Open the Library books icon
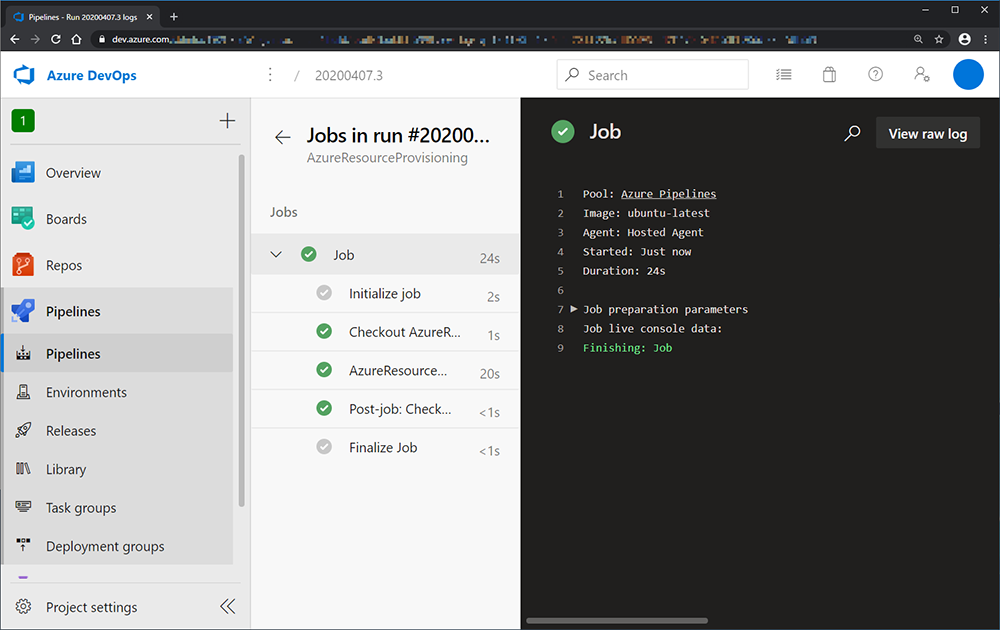This screenshot has height=630, width=1000. (23, 469)
